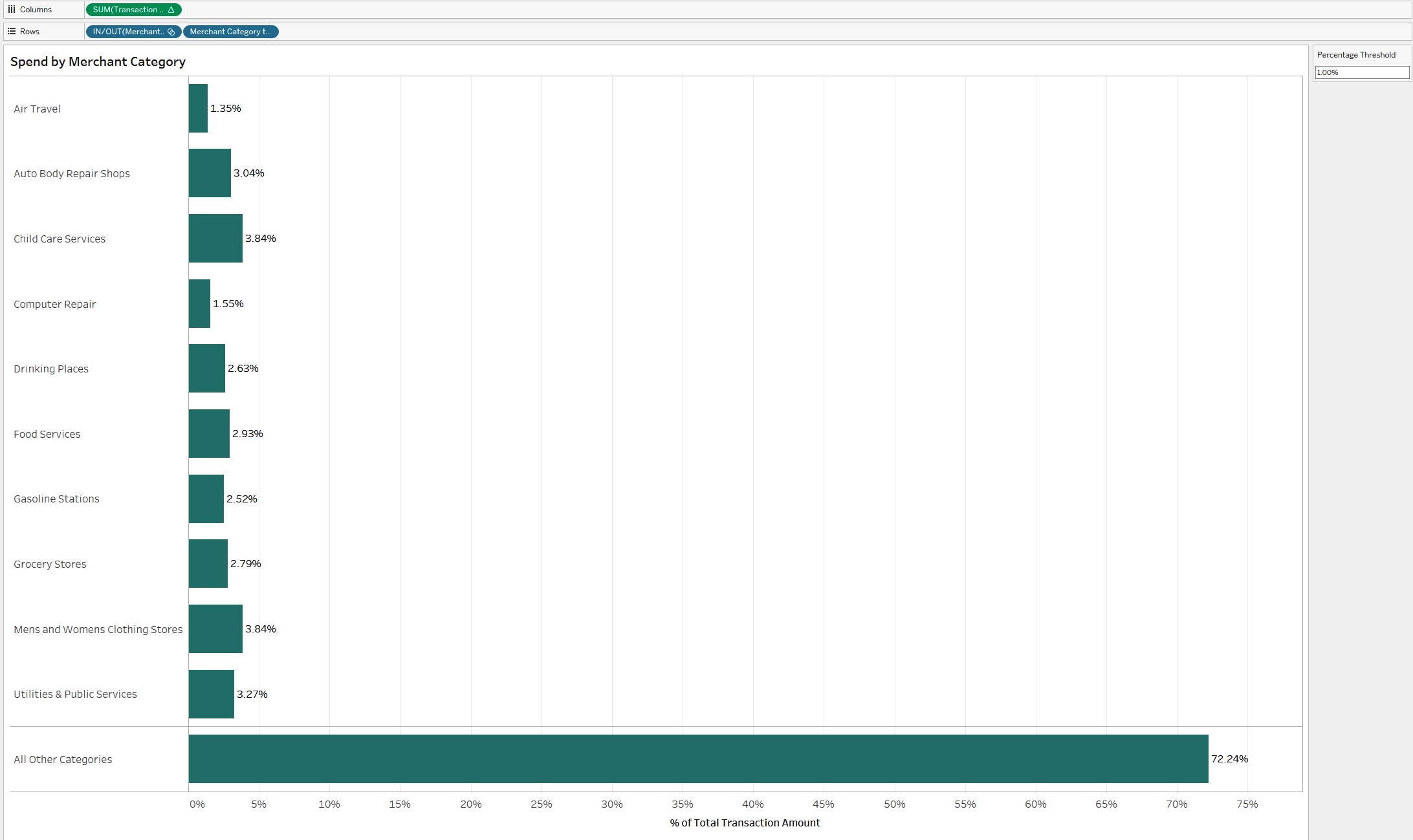Click the Child Care Services bar segment
The image size is (1413, 840).
214,238
